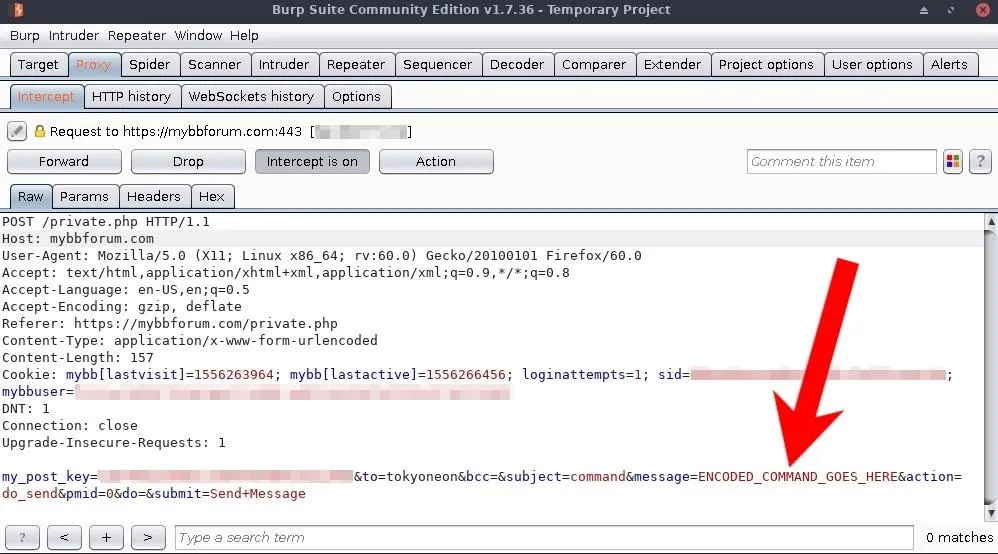Open the Intruder menu in menu bar
The image size is (998, 554).
[x=74, y=36]
